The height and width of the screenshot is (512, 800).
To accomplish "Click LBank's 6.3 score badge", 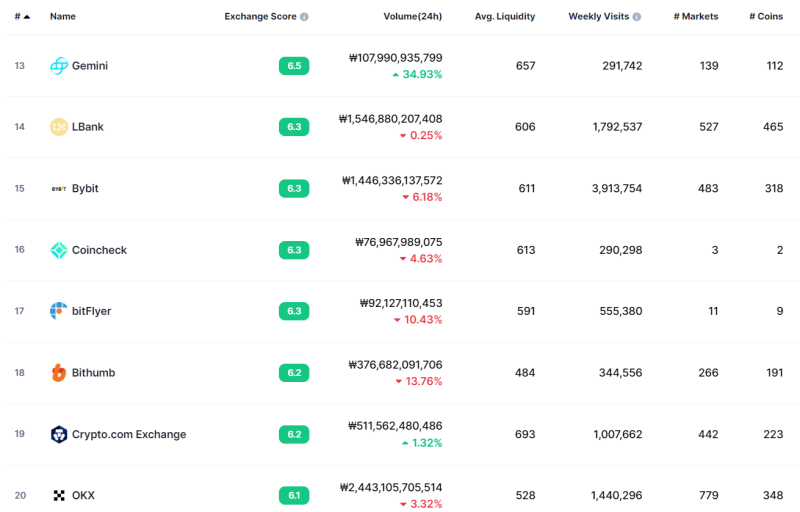I will [294, 127].
